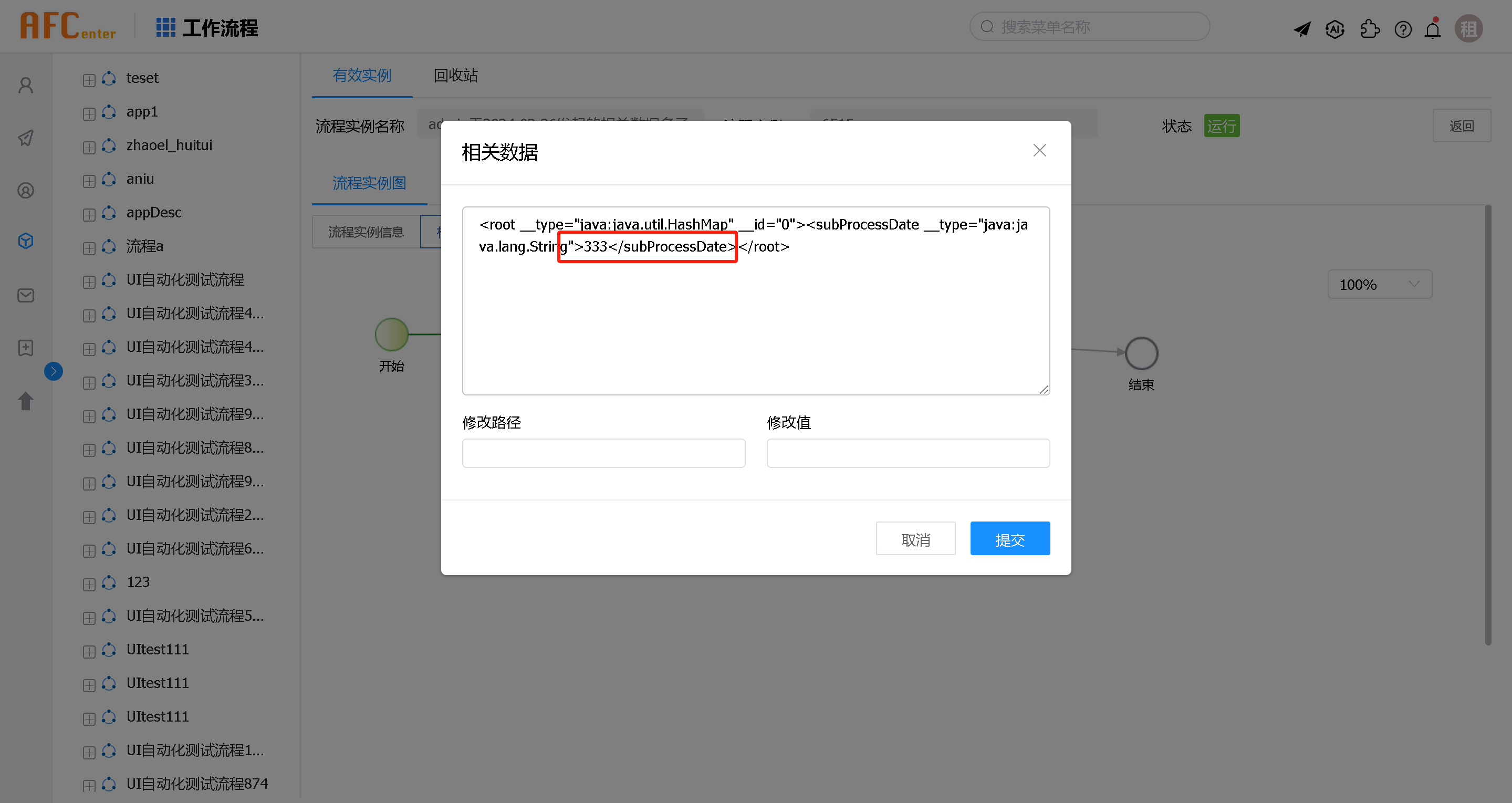The width and height of the screenshot is (1512, 803).
Task: Click the 取消 cancel button
Action: click(915, 538)
